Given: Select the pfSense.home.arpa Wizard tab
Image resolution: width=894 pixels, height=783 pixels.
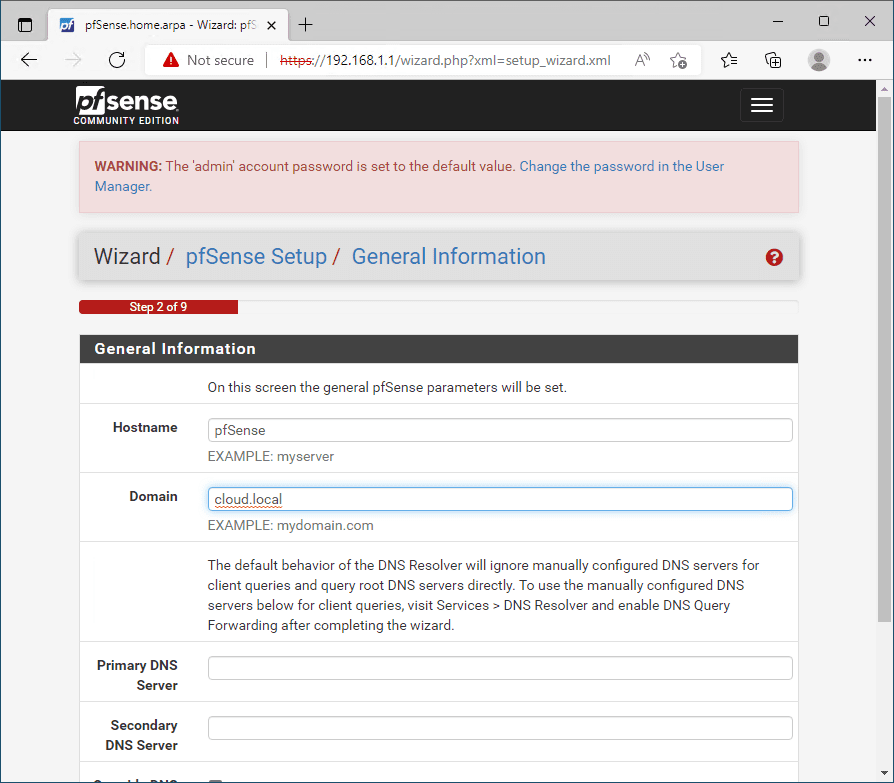Looking at the screenshot, I should click(169, 25).
